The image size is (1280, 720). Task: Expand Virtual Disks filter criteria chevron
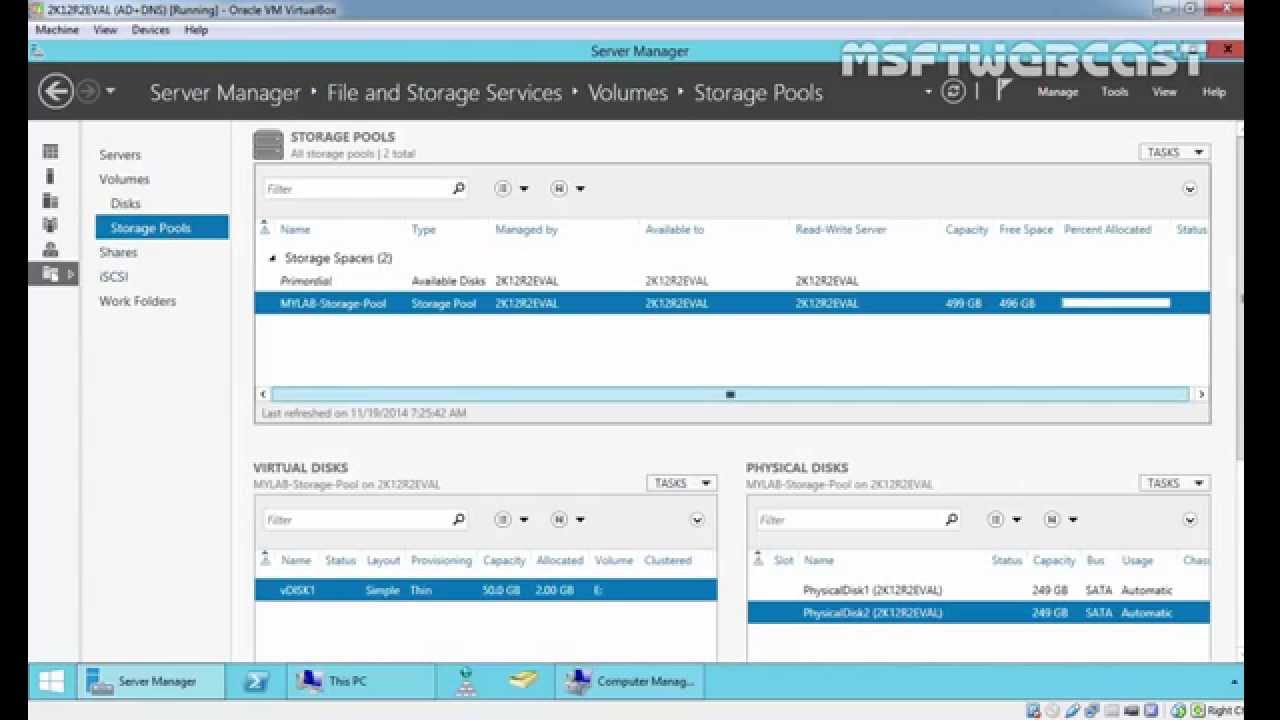click(x=697, y=519)
